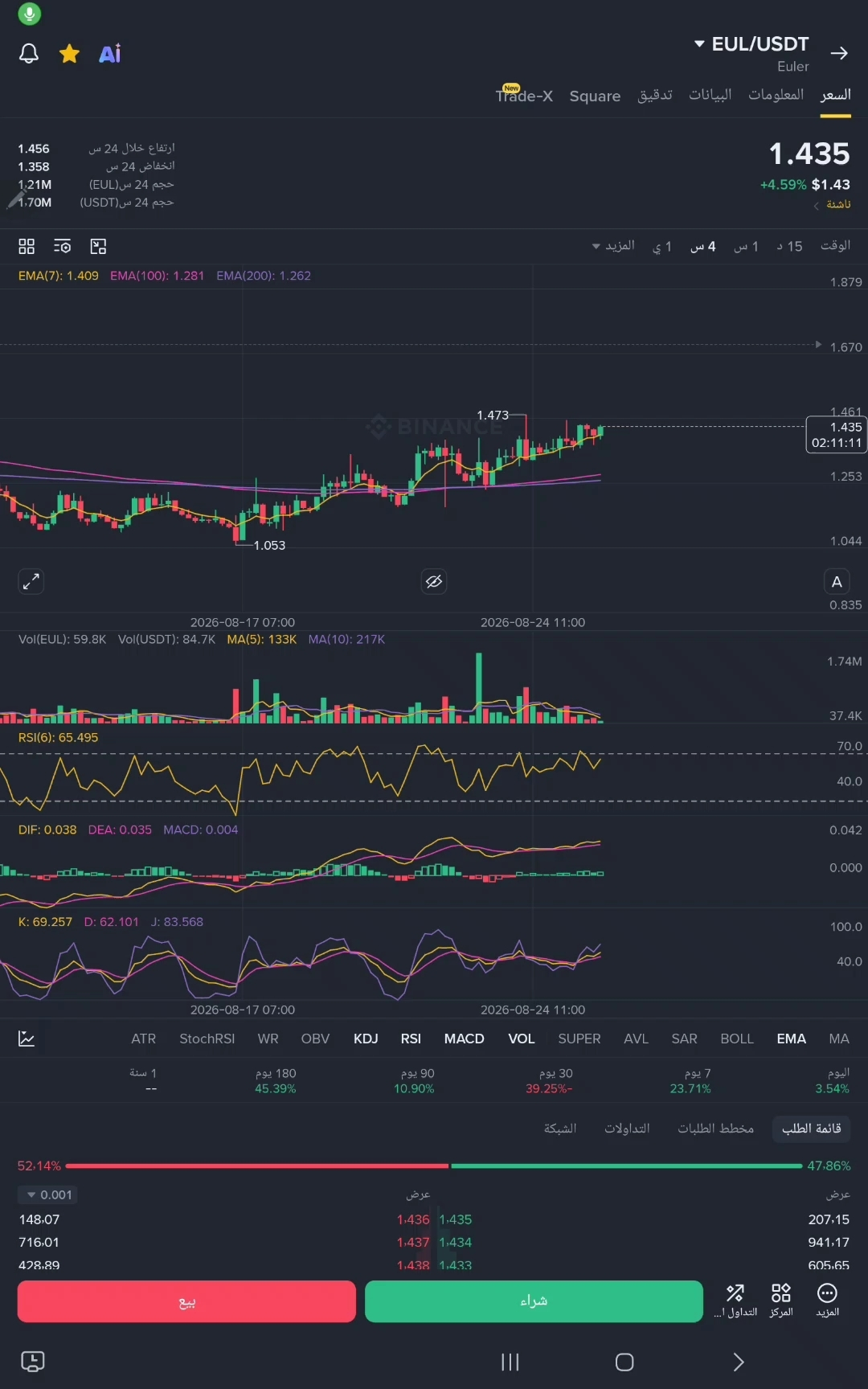Open the المركز hub icon
868x1389 pixels.
(x=781, y=1300)
